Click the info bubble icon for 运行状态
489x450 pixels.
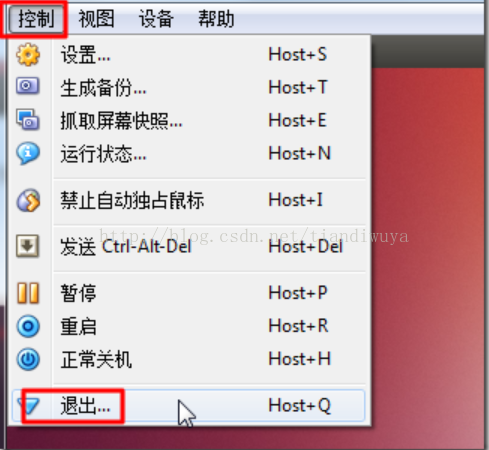pyautogui.click(x=28, y=153)
